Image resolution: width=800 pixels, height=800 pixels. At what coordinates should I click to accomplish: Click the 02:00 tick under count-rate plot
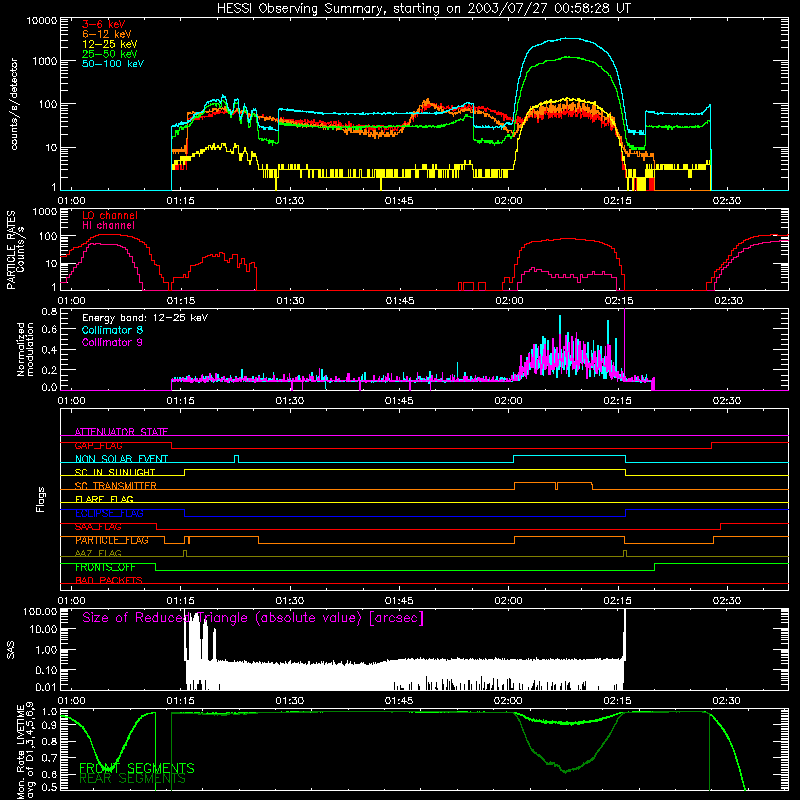[508, 201]
